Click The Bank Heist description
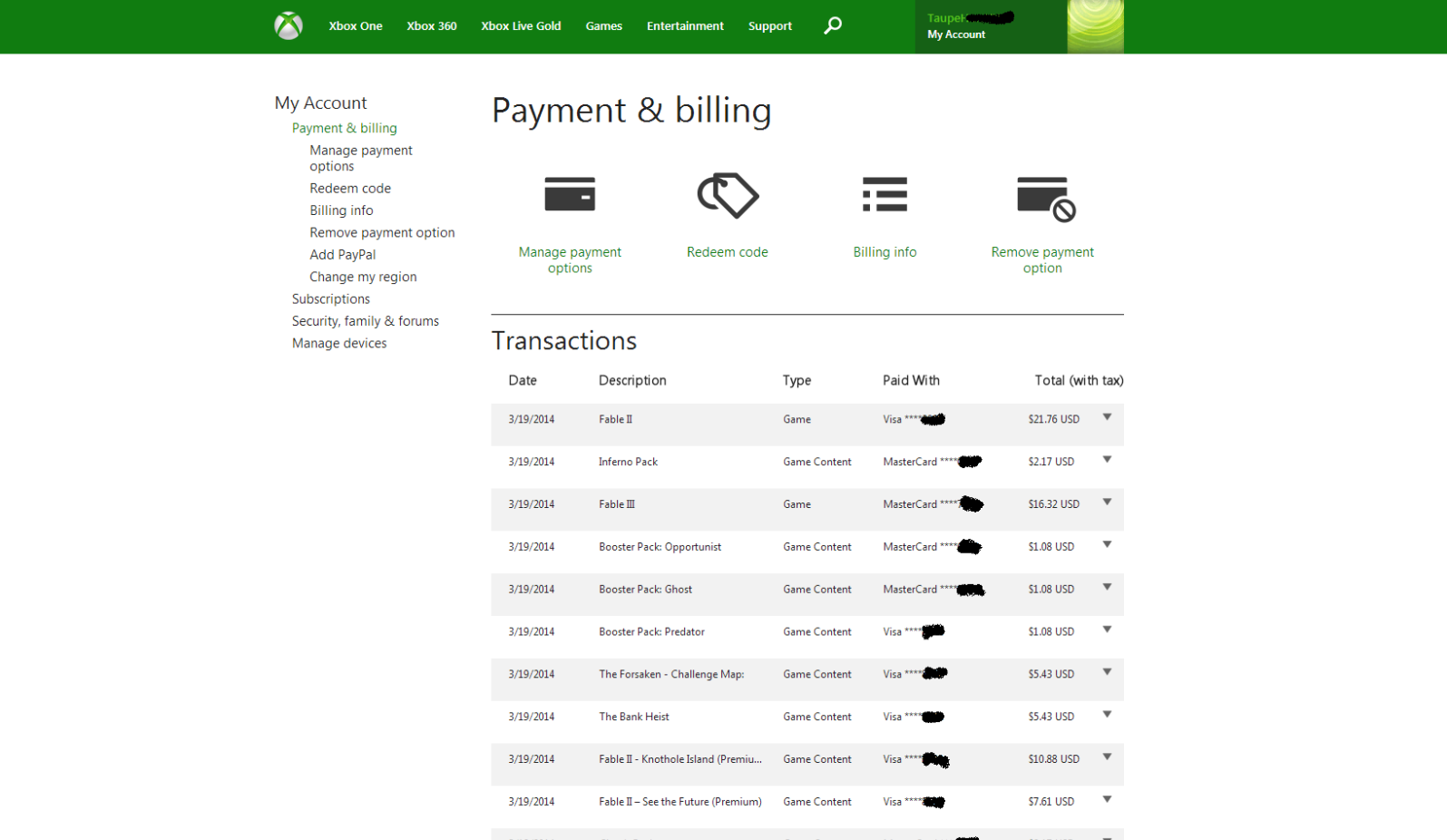 (634, 718)
